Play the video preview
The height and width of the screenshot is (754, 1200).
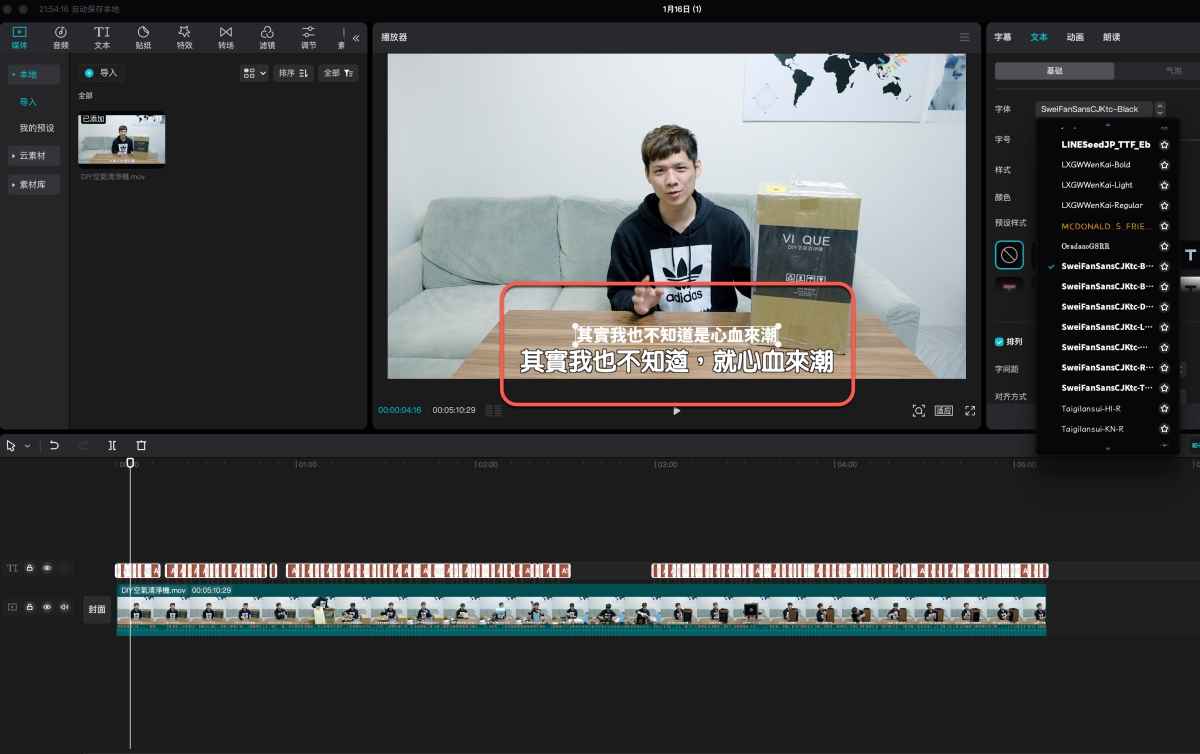click(x=677, y=410)
